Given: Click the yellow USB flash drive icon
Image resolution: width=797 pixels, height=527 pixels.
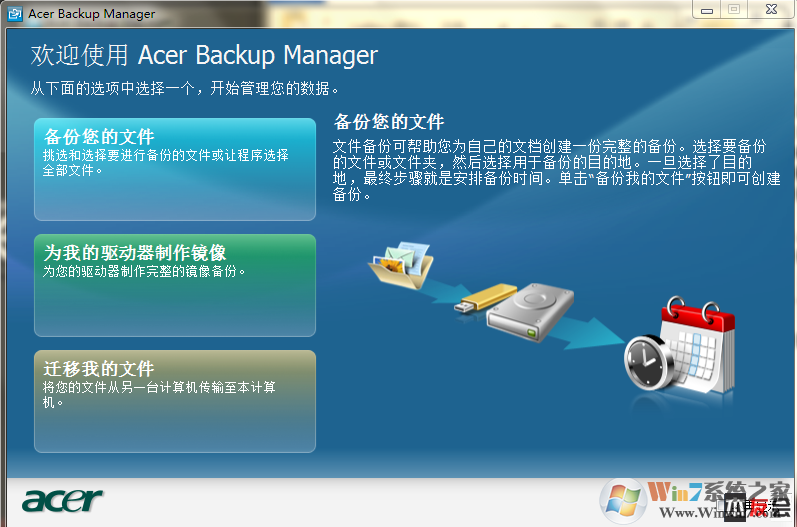Looking at the screenshot, I should pos(485,298).
